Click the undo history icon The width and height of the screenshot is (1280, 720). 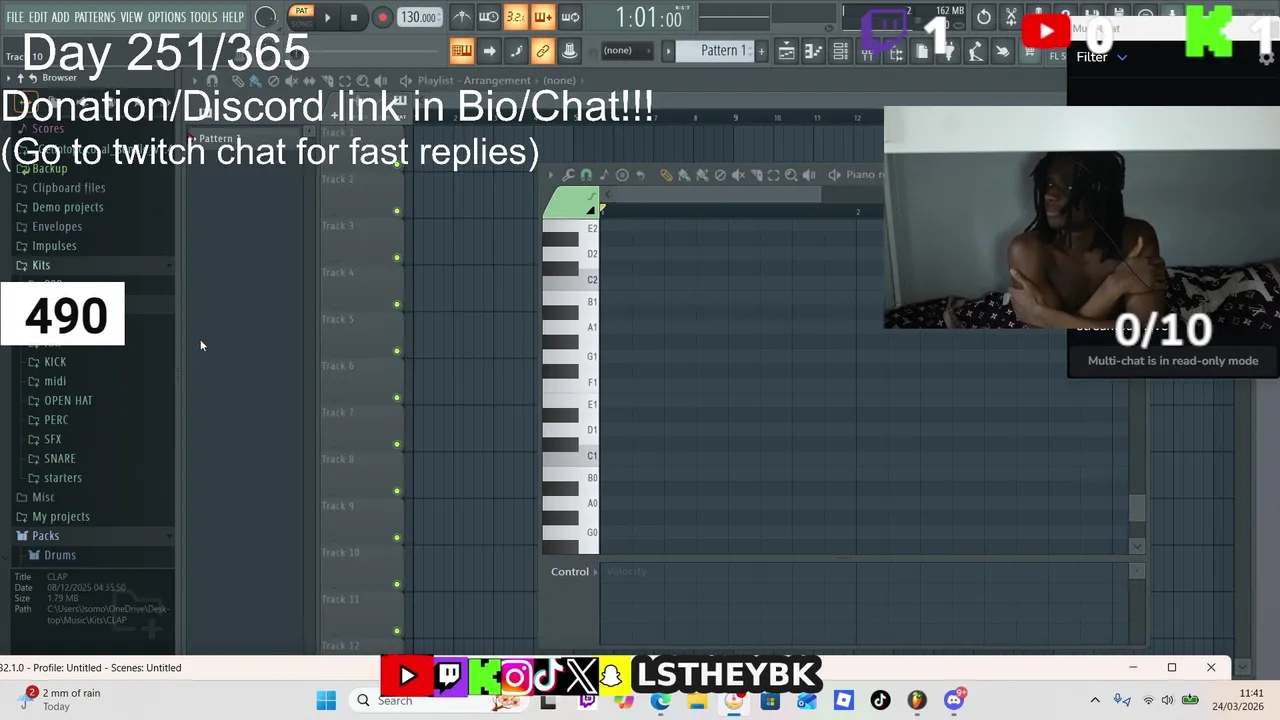984,17
